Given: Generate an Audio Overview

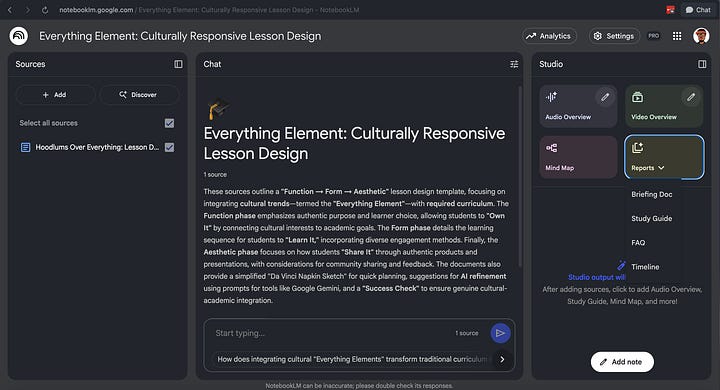Looking at the screenshot, I should click(x=578, y=106).
